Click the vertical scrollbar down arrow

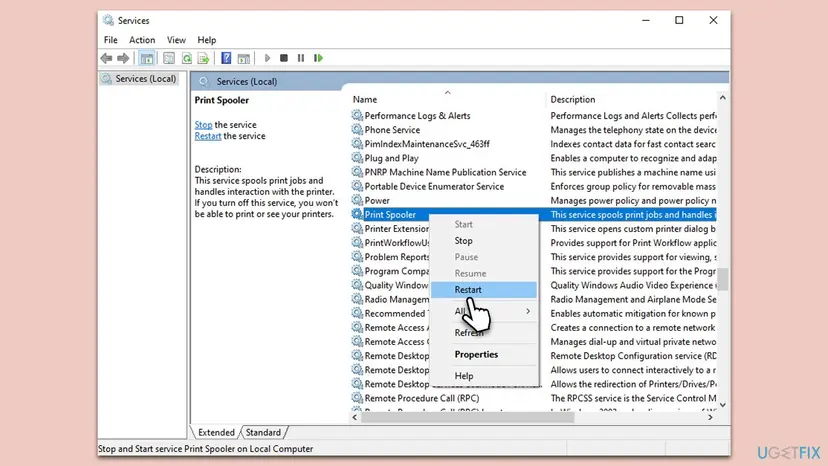pyautogui.click(x=722, y=405)
